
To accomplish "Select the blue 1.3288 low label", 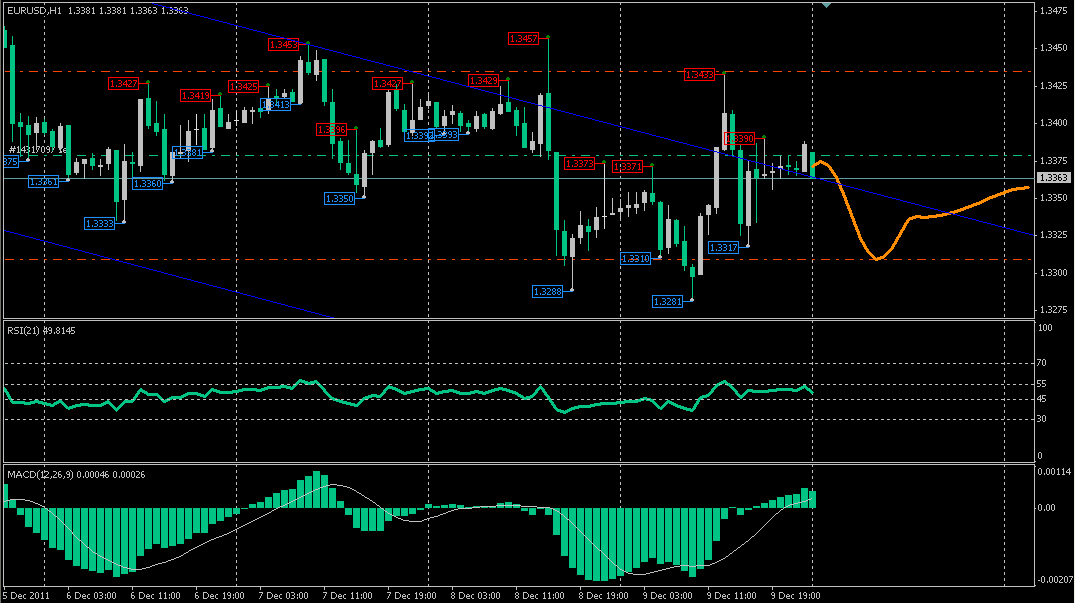I will [548, 292].
